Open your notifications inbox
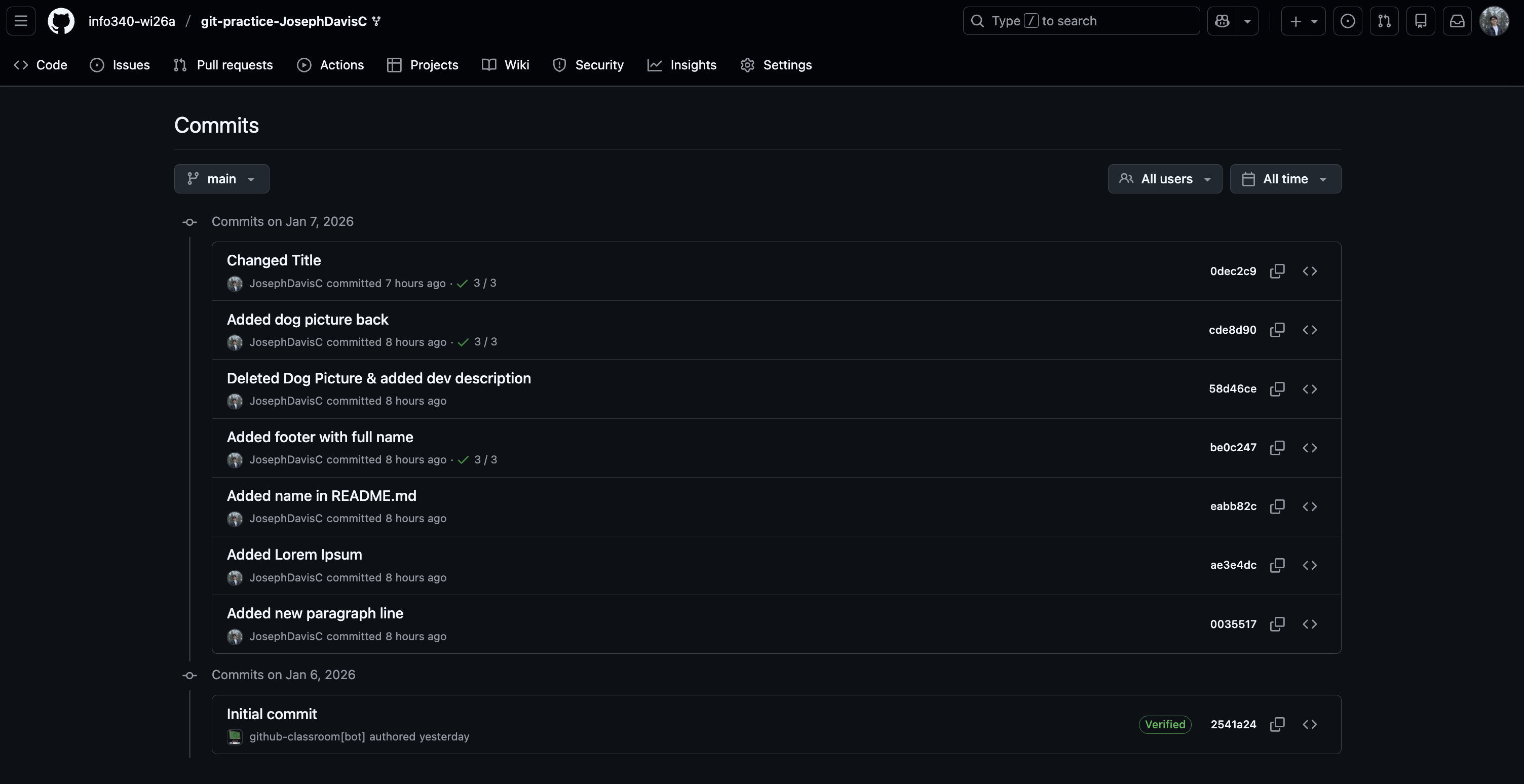Viewport: 1524px width, 784px height. tap(1457, 21)
